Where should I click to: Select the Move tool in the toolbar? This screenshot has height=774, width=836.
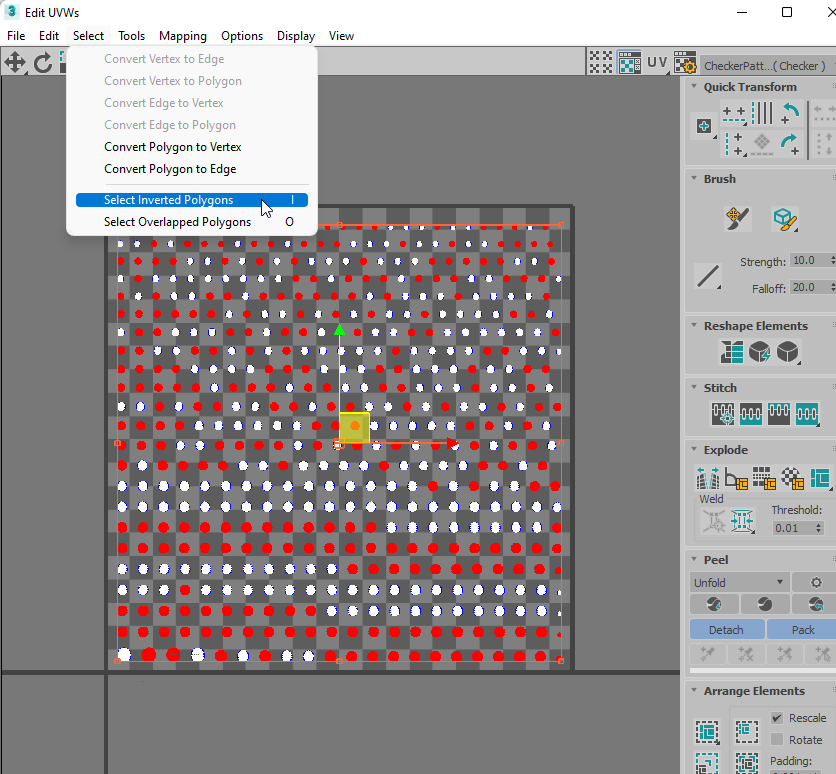point(15,63)
